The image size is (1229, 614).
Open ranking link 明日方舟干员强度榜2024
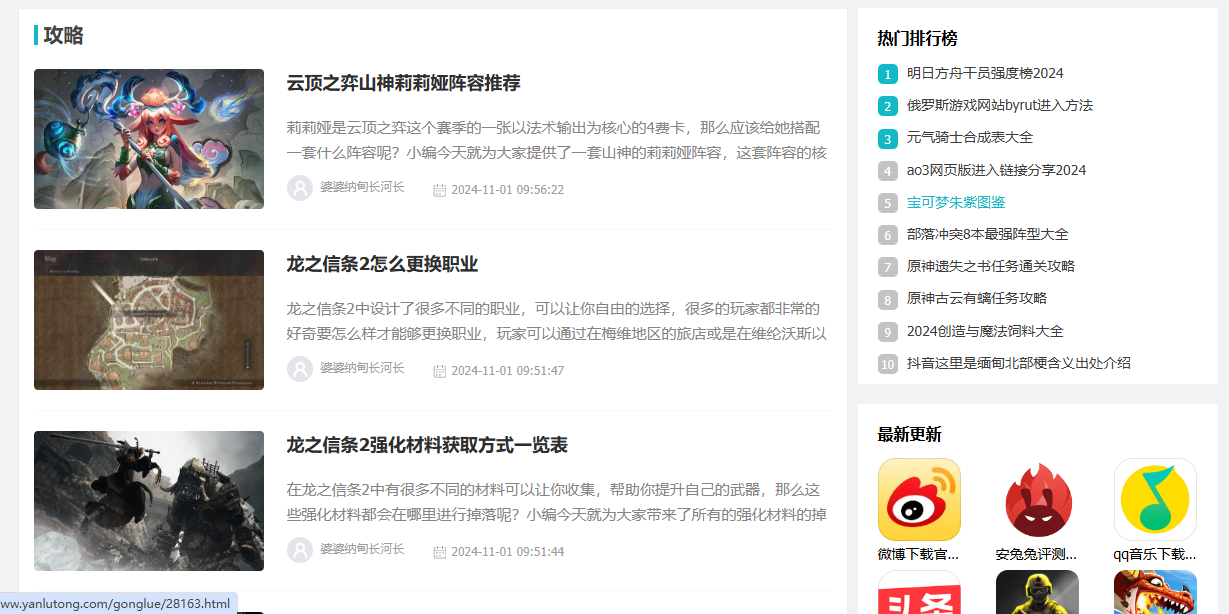(x=985, y=73)
